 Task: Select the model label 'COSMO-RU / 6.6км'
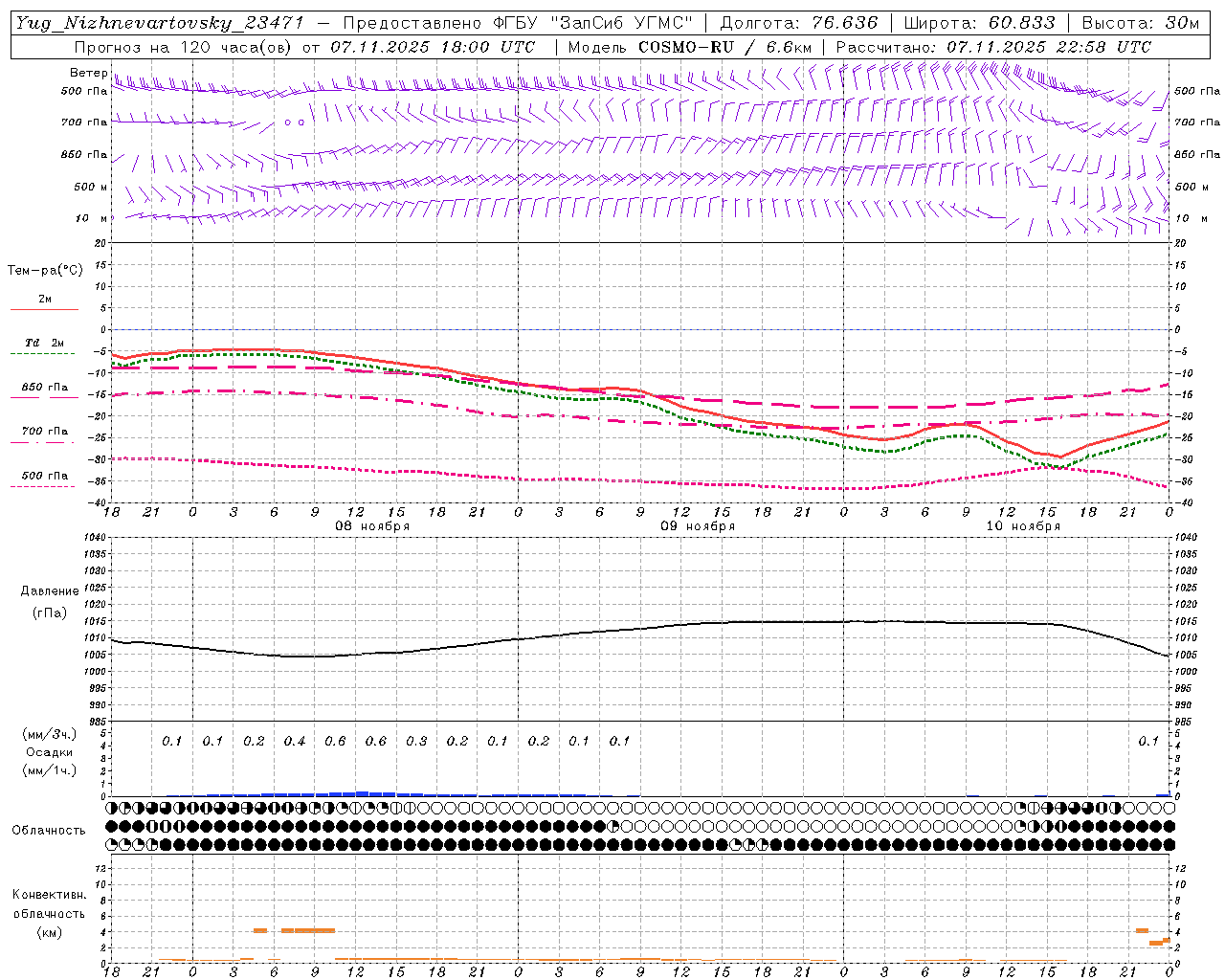724,47
